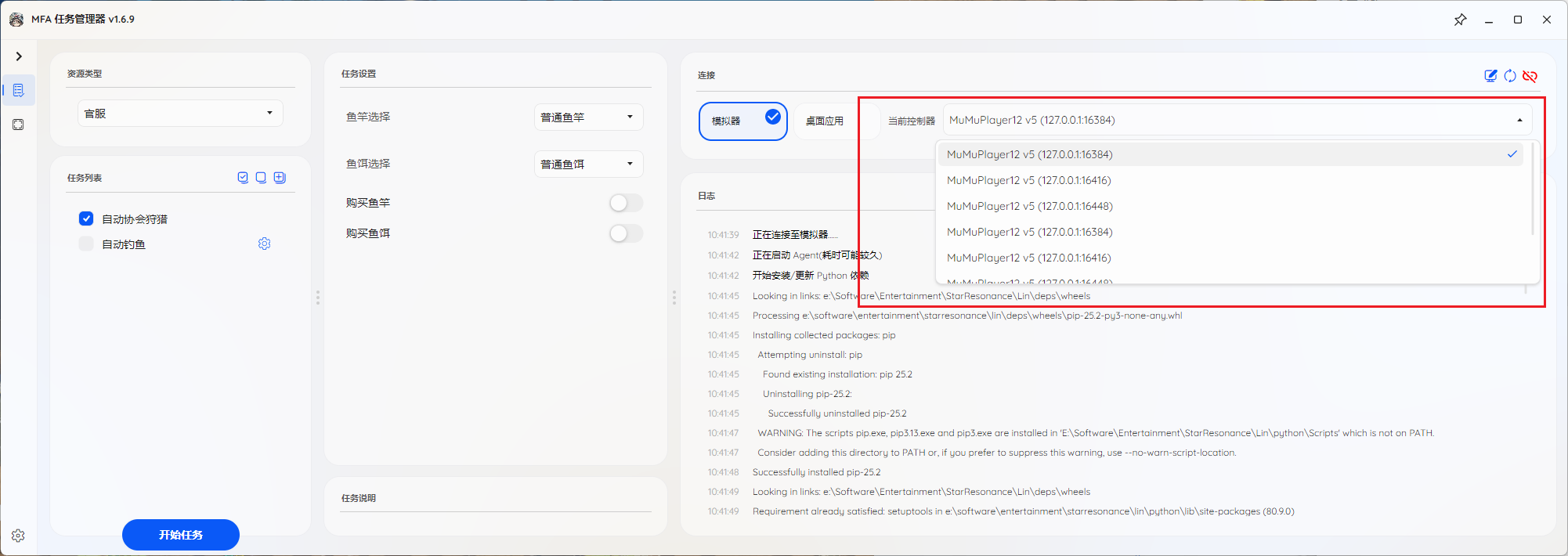This screenshot has width=1568, height=556.
Task: Expand the 鱼竿选择 dropdown
Action: [588, 117]
